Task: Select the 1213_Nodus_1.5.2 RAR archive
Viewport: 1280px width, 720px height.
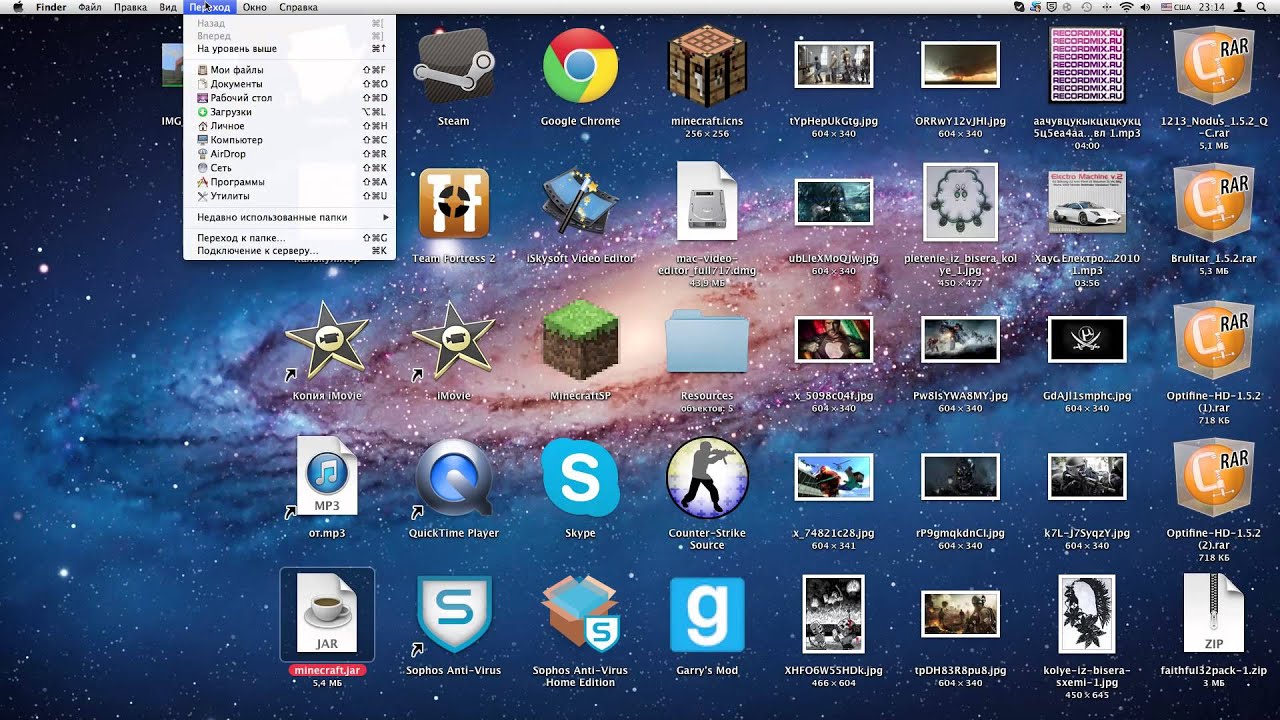Action: click(x=1213, y=65)
